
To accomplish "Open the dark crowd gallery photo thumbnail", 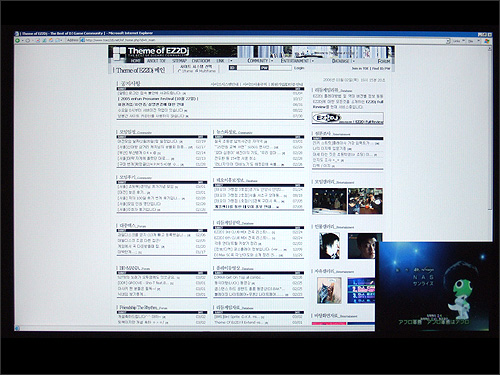I will coord(329,201).
